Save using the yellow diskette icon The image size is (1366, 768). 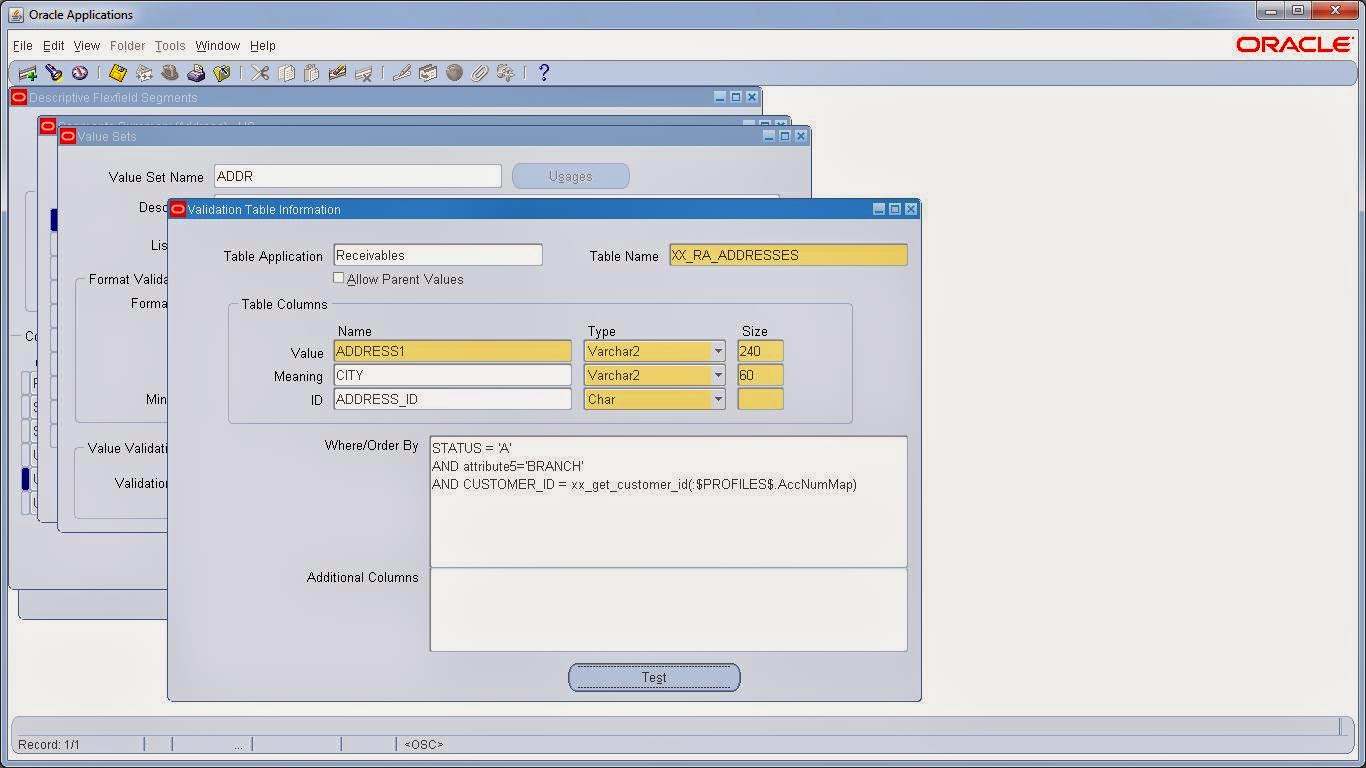[x=118, y=73]
